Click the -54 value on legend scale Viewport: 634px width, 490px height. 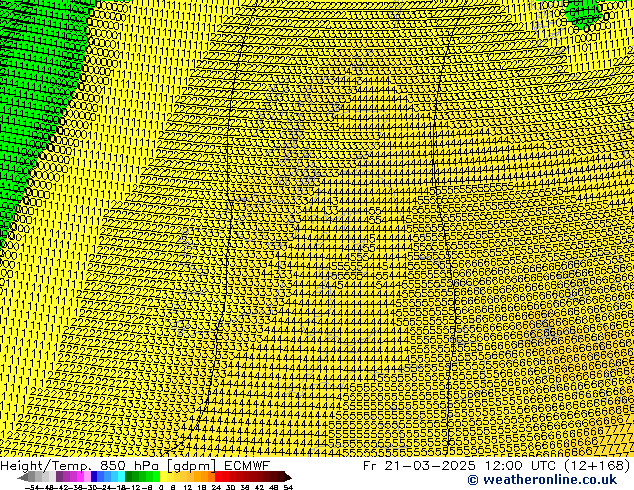pos(32,487)
